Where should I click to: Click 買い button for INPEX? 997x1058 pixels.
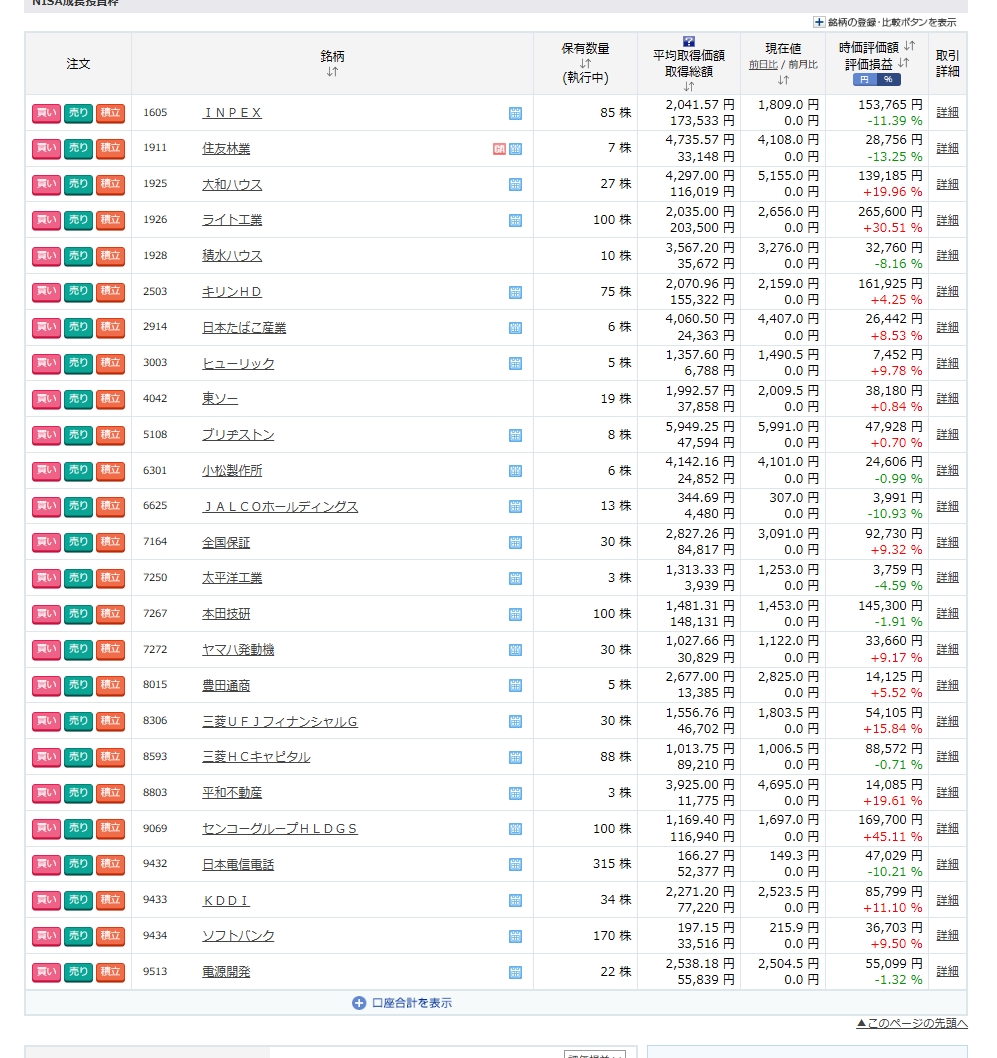click(x=47, y=113)
